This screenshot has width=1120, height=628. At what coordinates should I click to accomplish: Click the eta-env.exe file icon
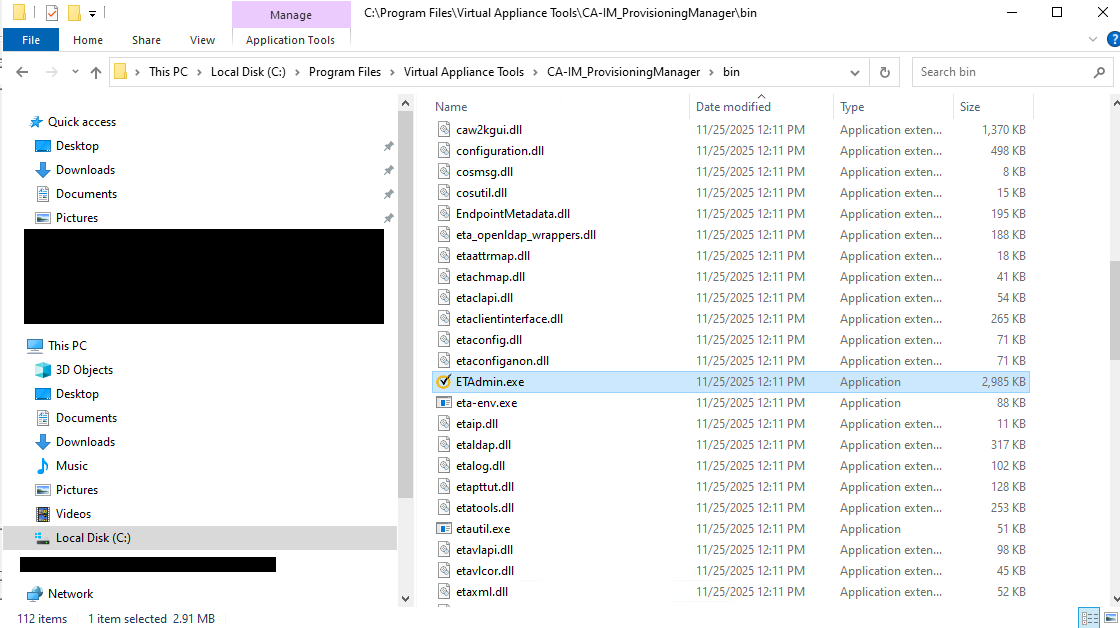point(444,403)
